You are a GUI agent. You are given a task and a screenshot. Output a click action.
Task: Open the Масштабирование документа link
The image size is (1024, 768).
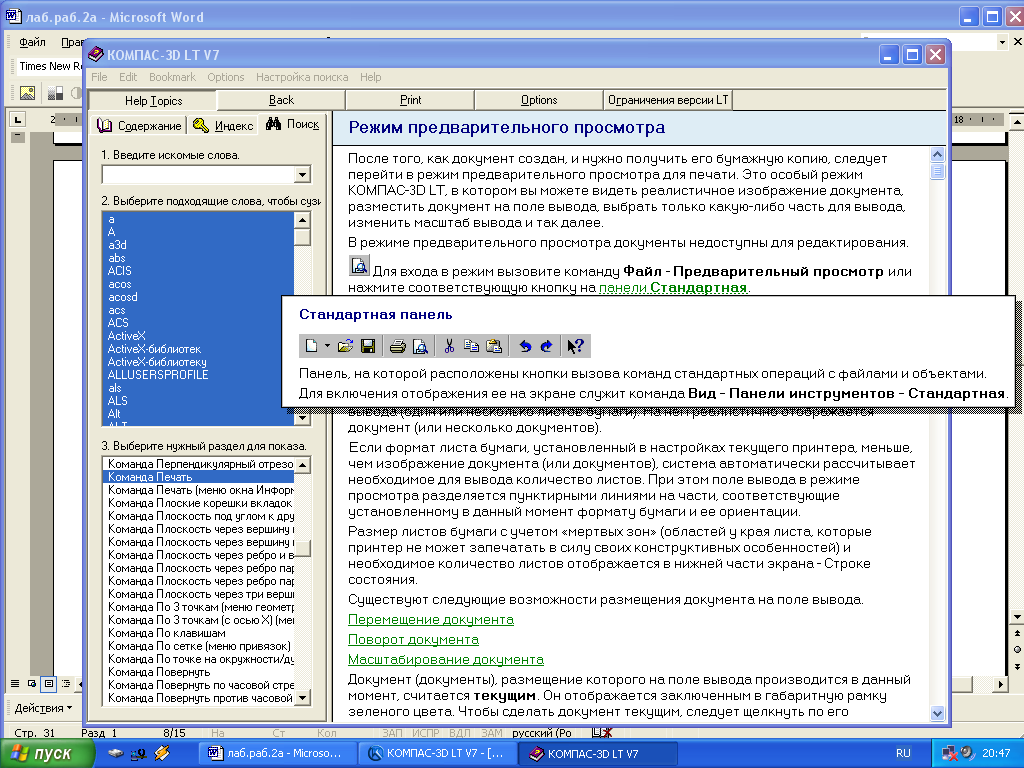[x=445, y=660]
